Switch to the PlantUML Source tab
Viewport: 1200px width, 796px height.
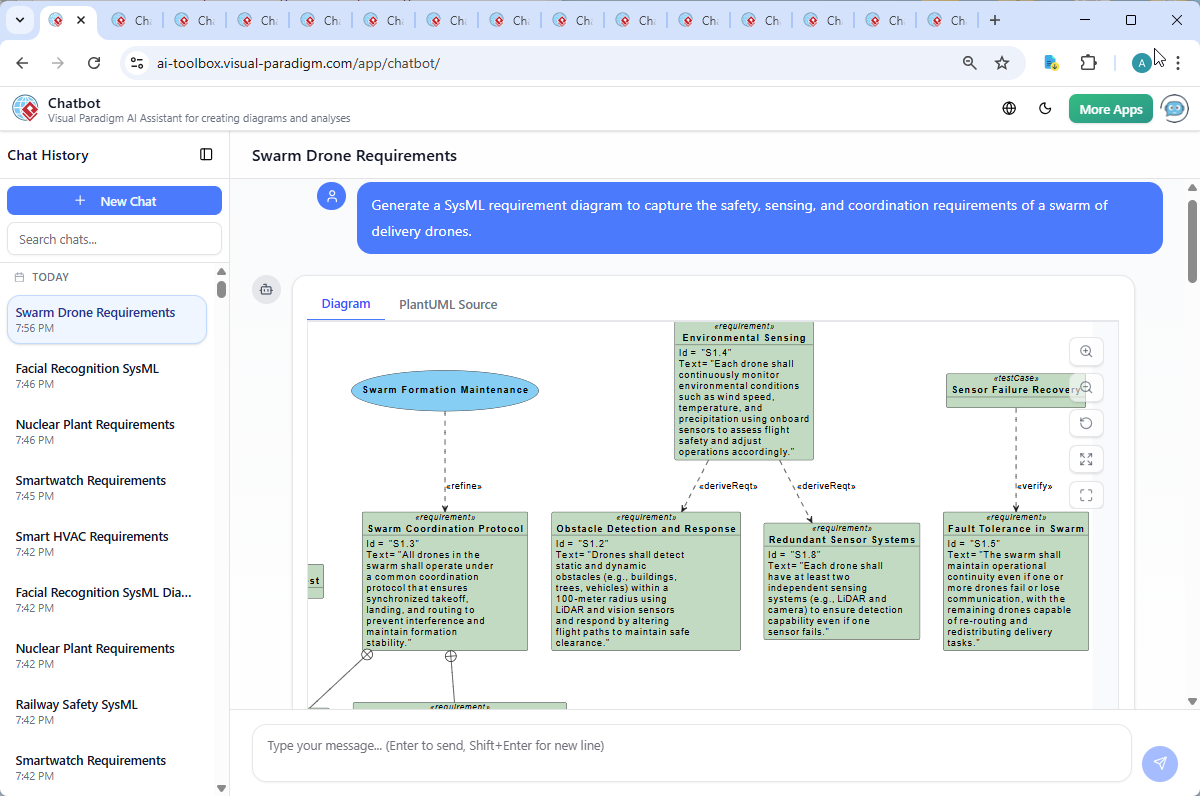[447, 304]
